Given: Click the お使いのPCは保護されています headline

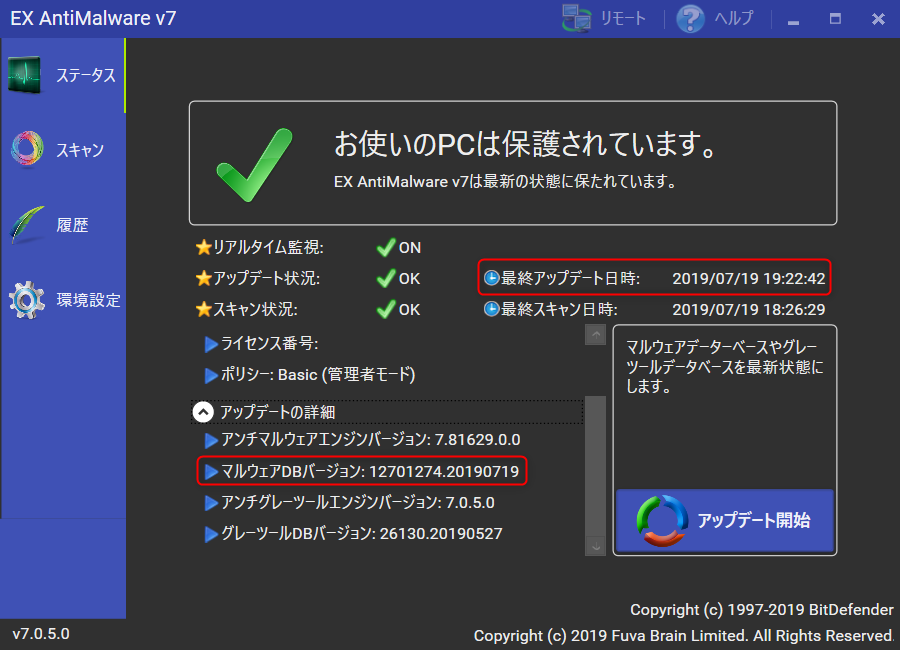Looking at the screenshot, I should [525, 144].
